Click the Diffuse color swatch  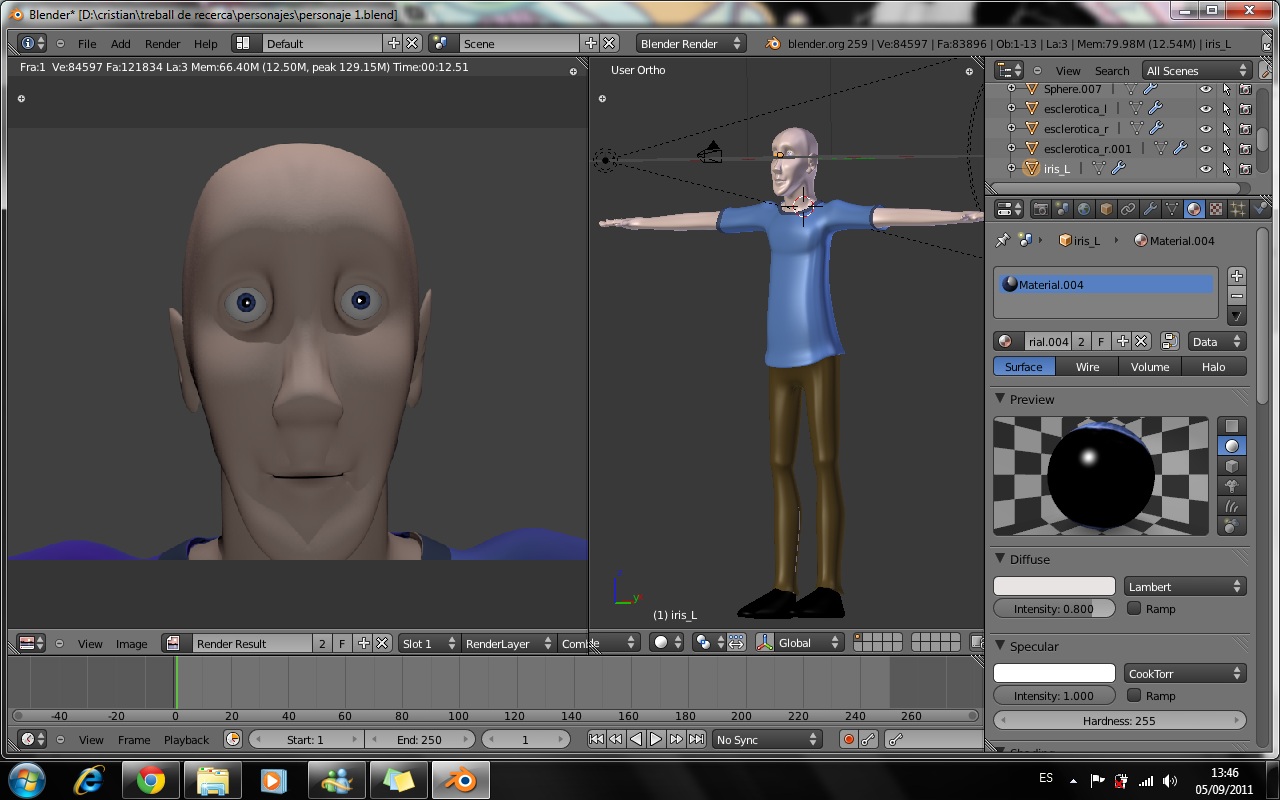pos(1054,587)
